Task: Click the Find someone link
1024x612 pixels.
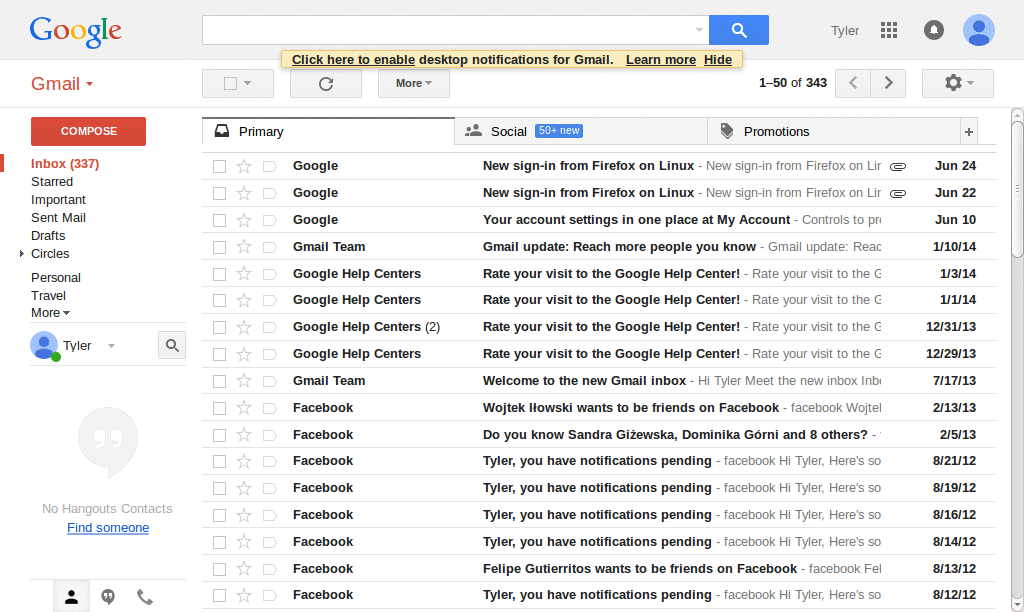Action: pos(108,528)
